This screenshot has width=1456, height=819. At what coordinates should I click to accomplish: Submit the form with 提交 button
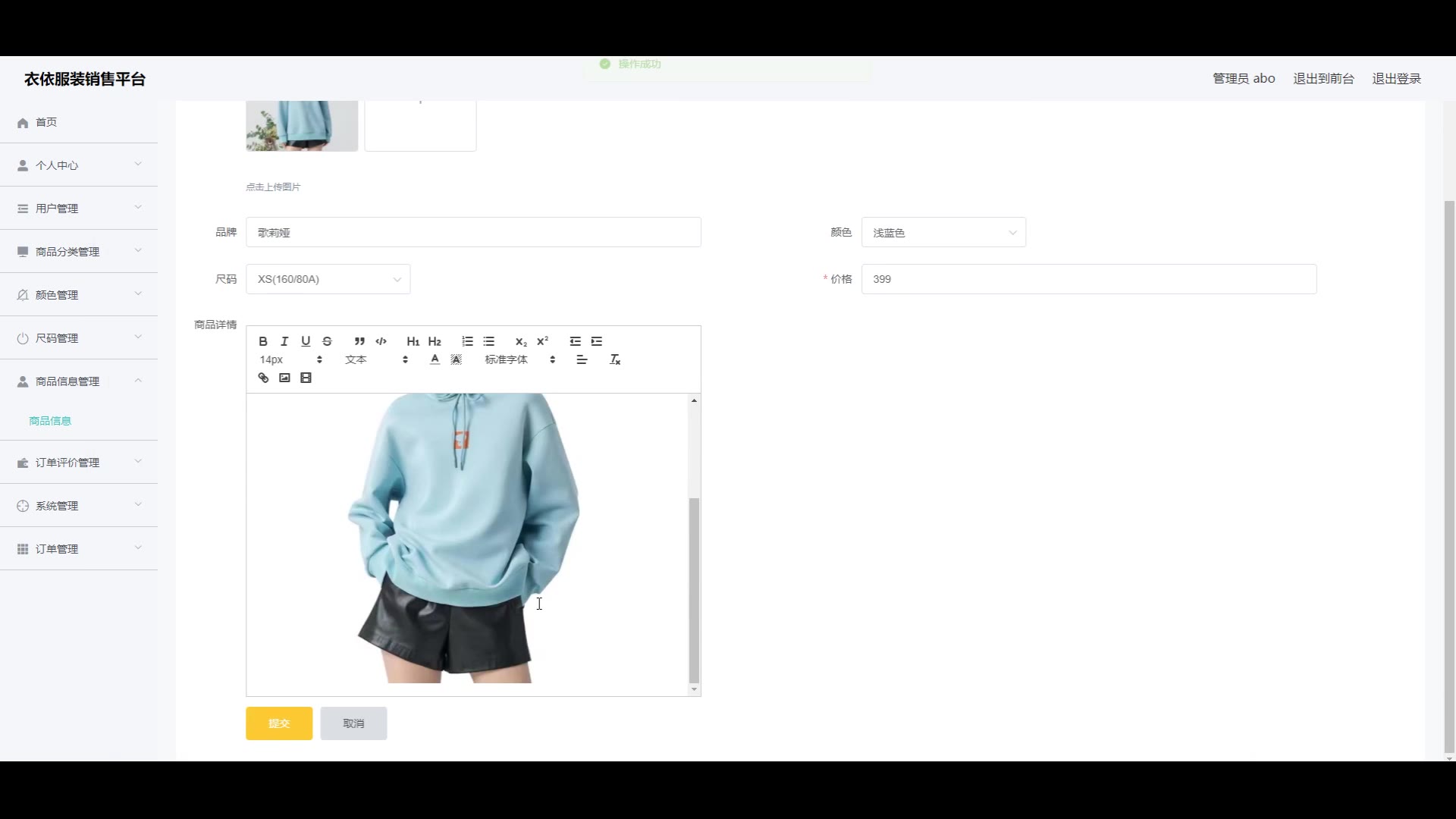click(x=279, y=723)
